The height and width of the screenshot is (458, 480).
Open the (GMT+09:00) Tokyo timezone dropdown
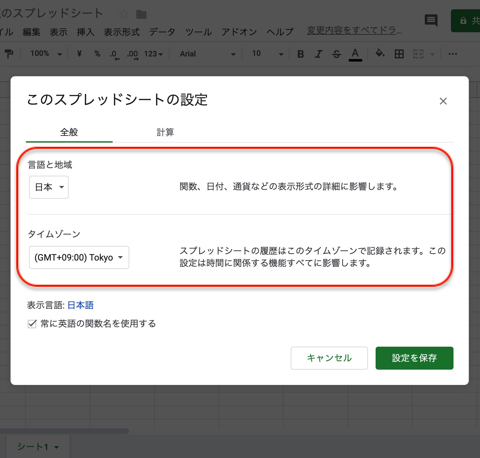point(79,257)
